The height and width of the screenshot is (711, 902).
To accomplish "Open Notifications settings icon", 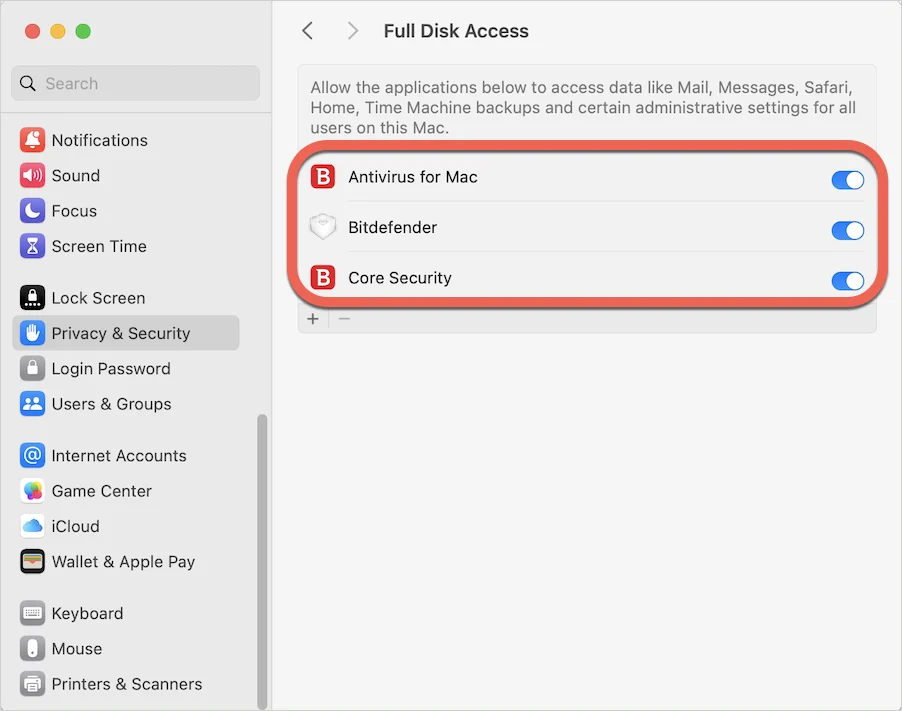I will [32, 140].
